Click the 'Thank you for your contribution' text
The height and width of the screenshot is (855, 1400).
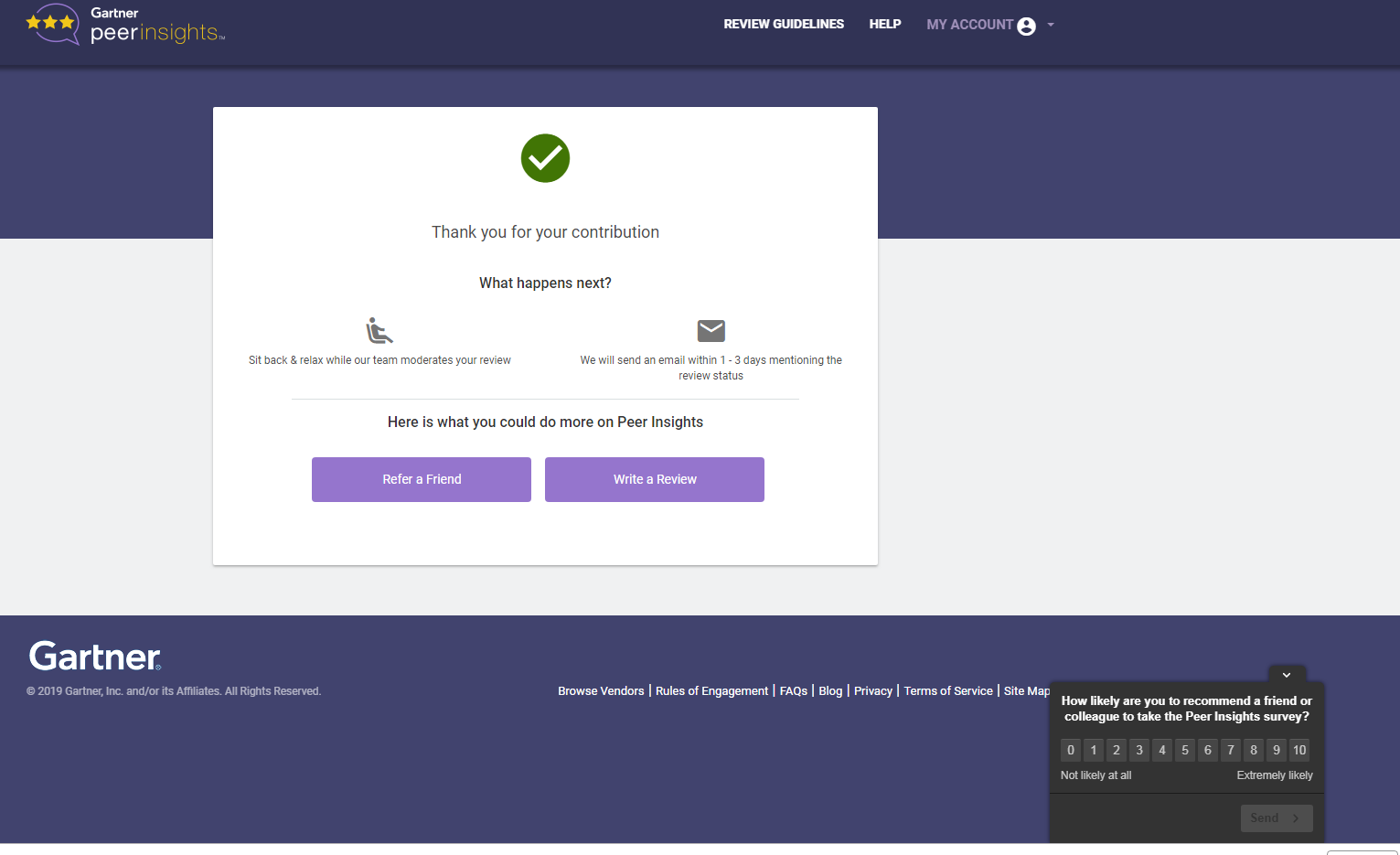tap(545, 232)
